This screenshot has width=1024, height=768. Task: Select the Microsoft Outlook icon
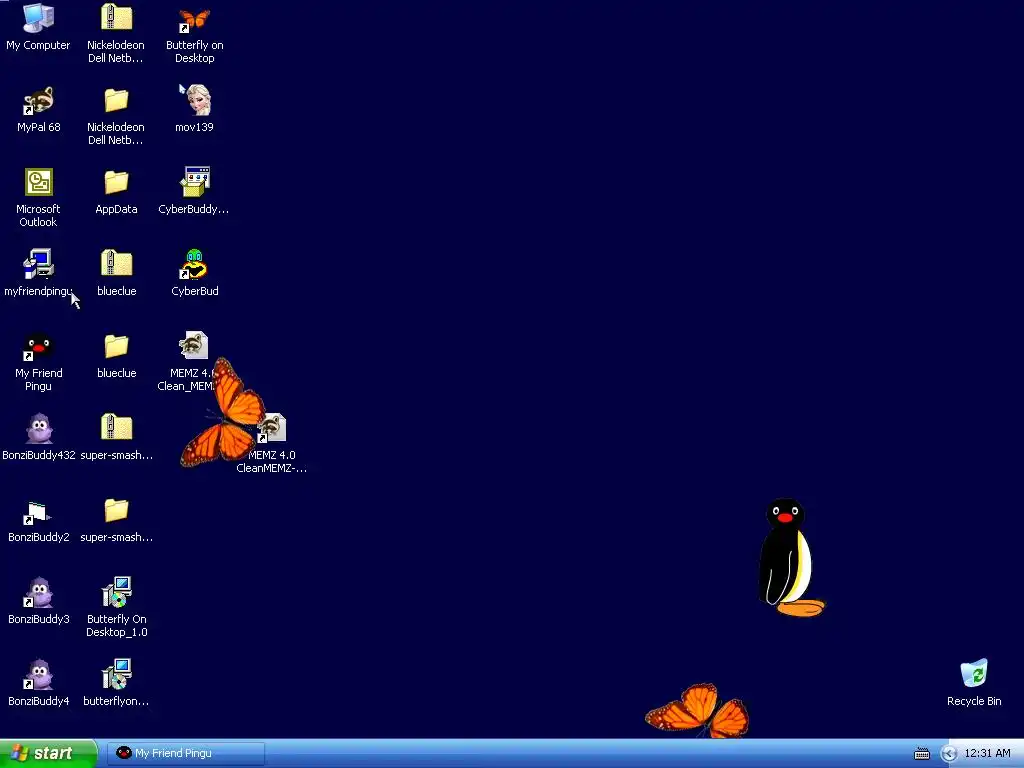click(39, 182)
